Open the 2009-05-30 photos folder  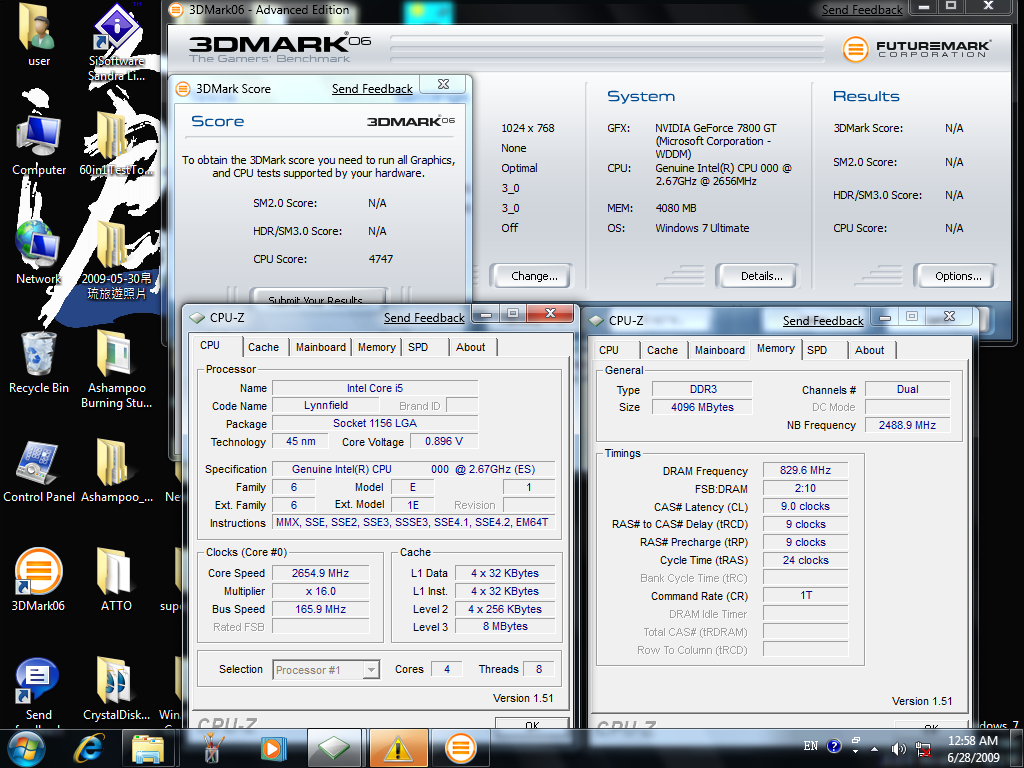click(116, 260)
